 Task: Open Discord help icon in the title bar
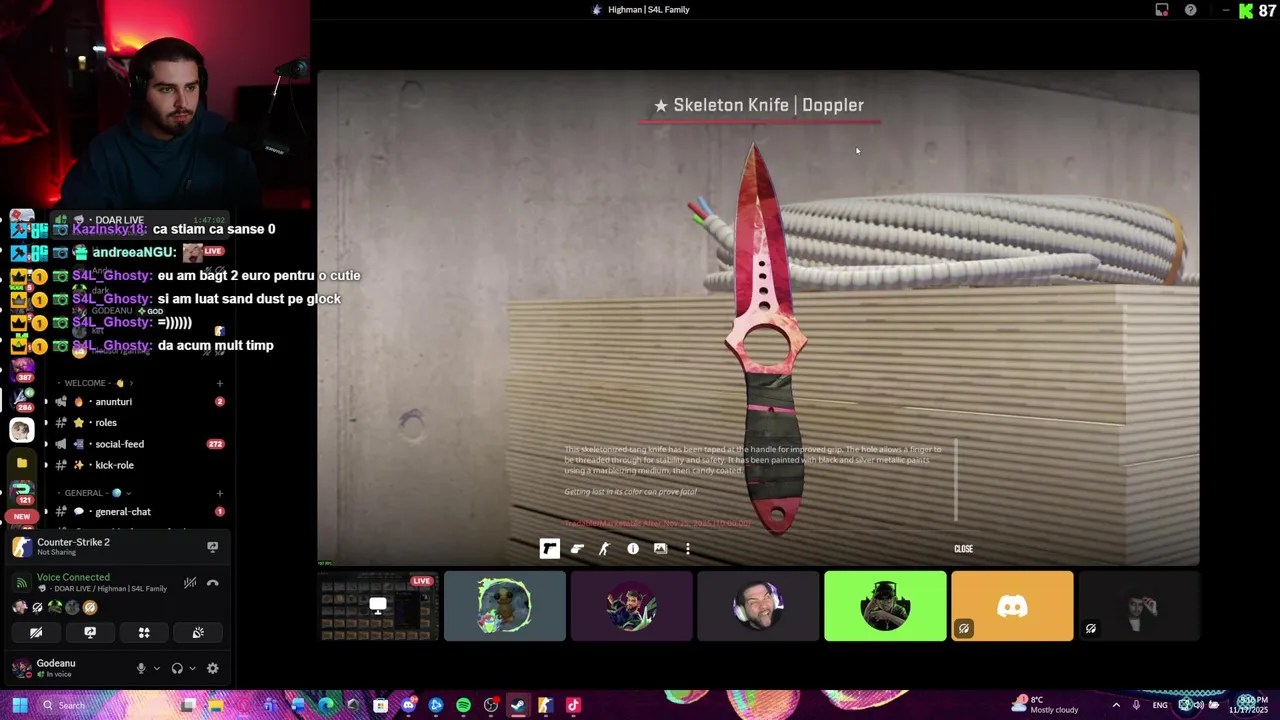pyautogui.click(x=1190, y=10)
